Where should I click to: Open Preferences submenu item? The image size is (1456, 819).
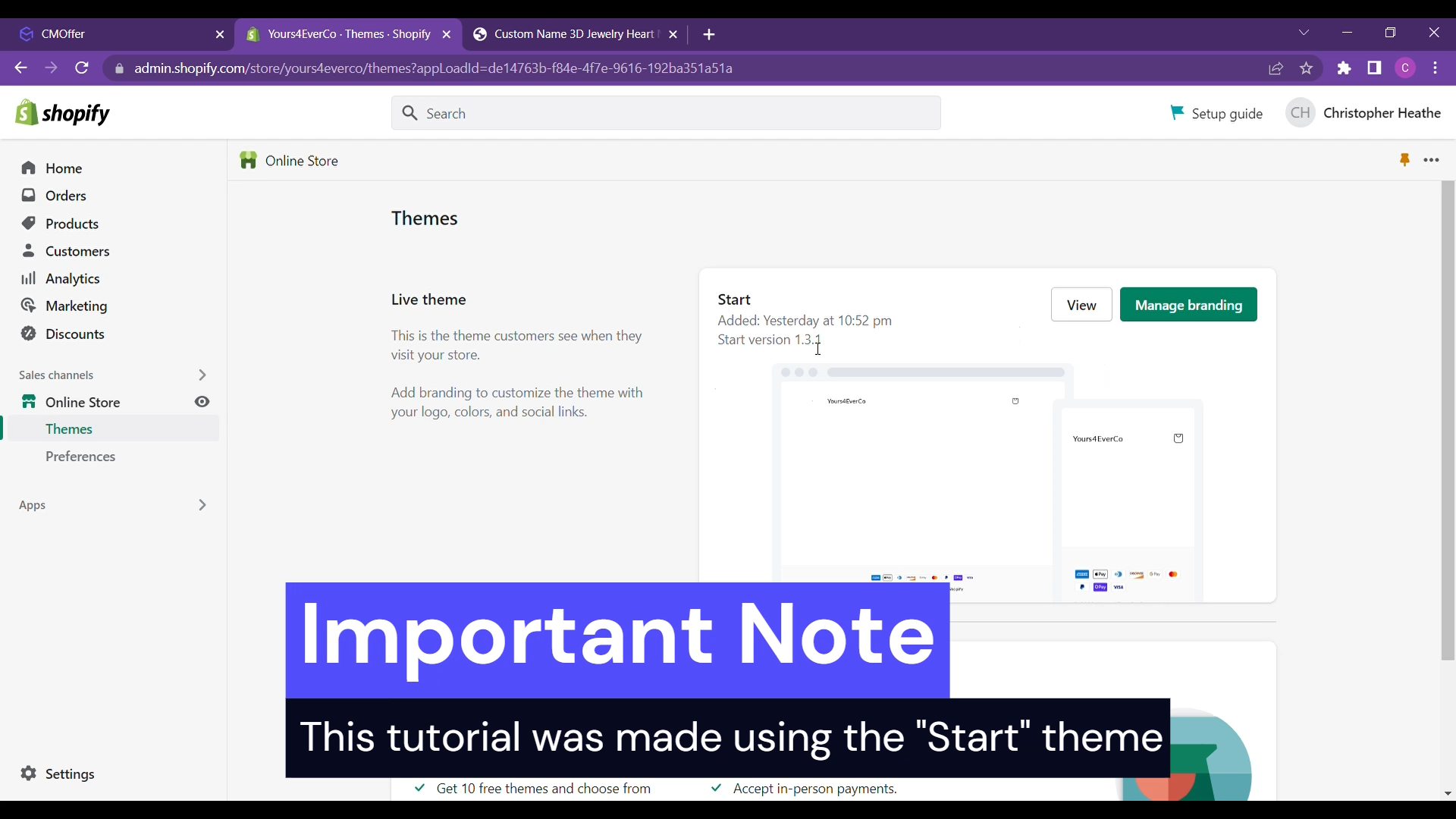(80, 457)
